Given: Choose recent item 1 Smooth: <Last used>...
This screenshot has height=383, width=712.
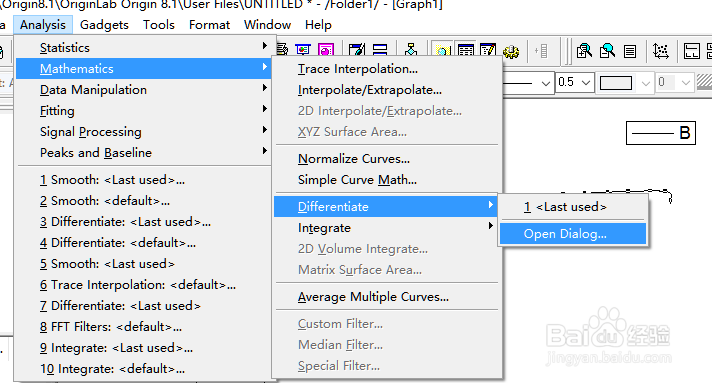Looking at the screenshot, I should 143,179.
